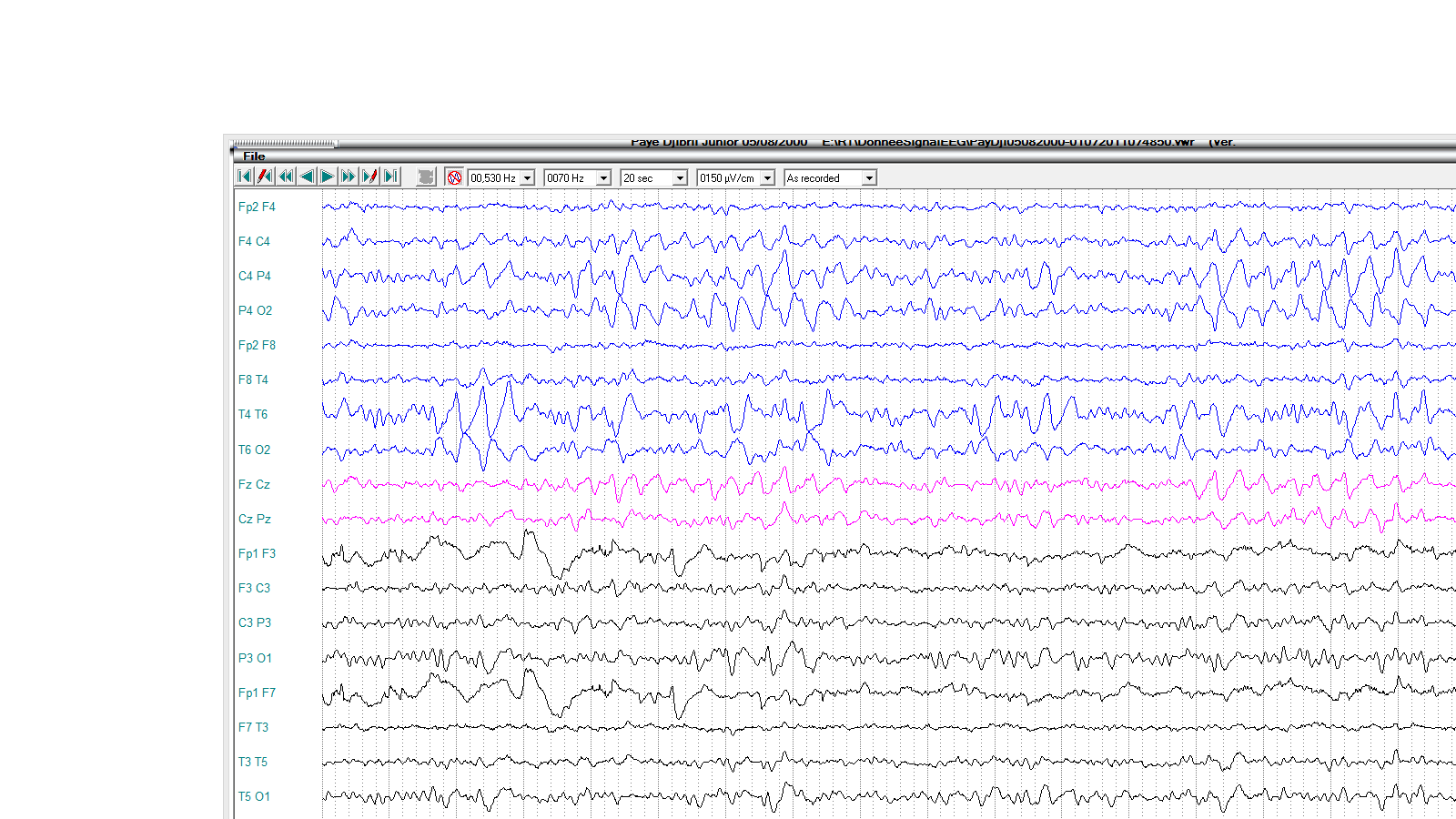The width and height of the screenshot is (1456, 819).
Task: Open the 0150 µV/cm sensitivity dropdown
Action: click(x=767, y=178)
